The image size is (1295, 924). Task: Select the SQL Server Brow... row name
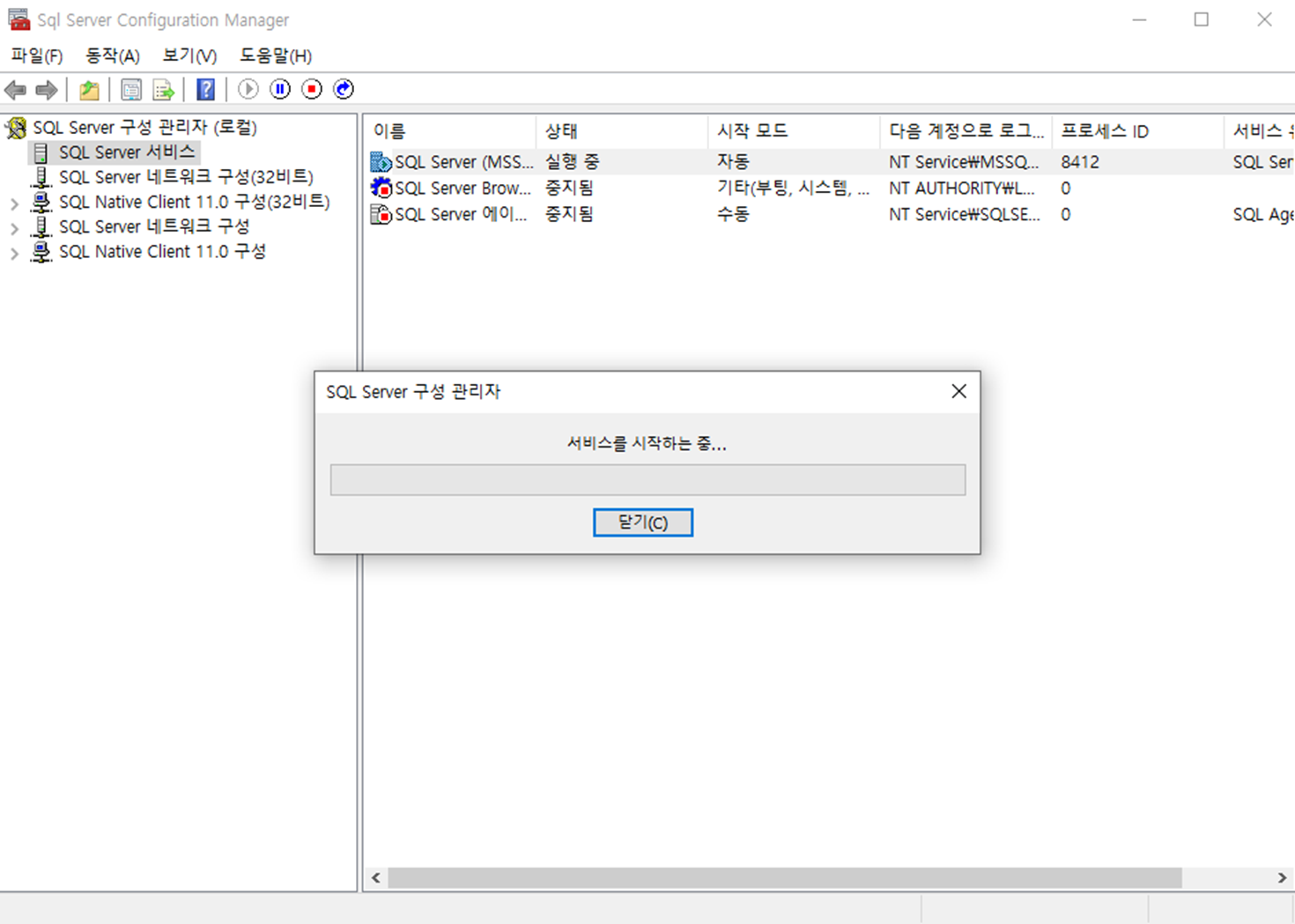(x=463, y=188)
